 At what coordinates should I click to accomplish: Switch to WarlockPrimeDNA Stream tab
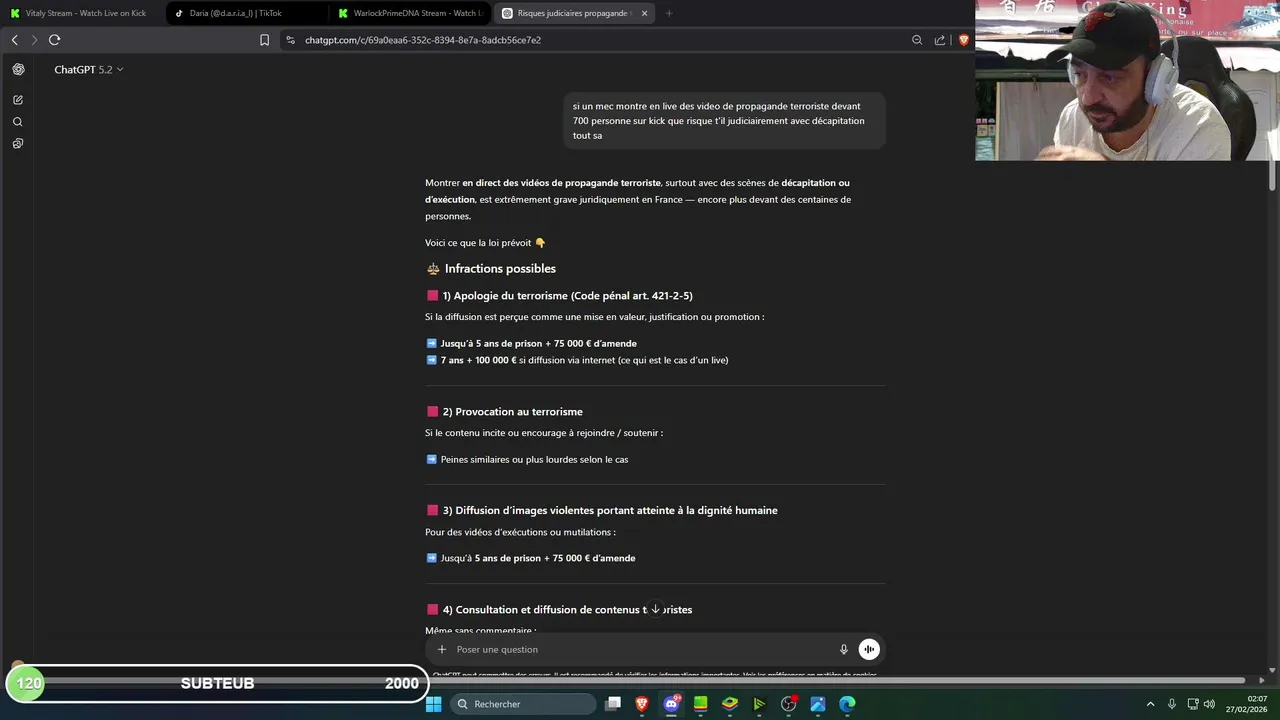pyautogui.click(x=410, y=13)
